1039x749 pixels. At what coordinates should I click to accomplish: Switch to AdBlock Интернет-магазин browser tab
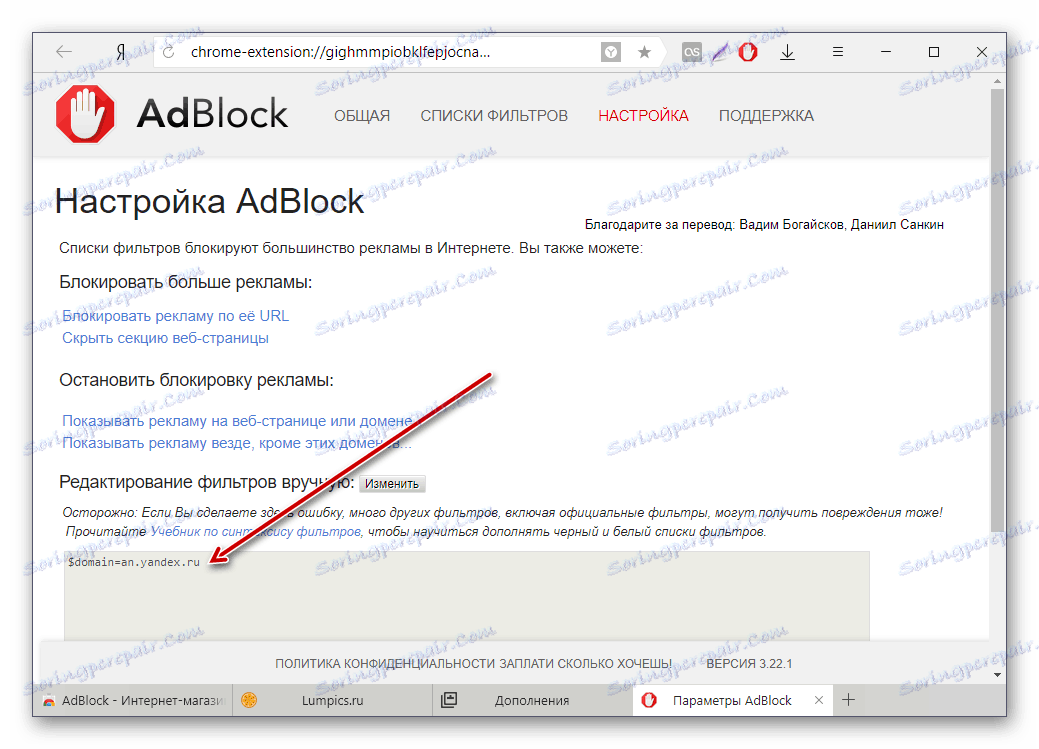tap(133, 701)
